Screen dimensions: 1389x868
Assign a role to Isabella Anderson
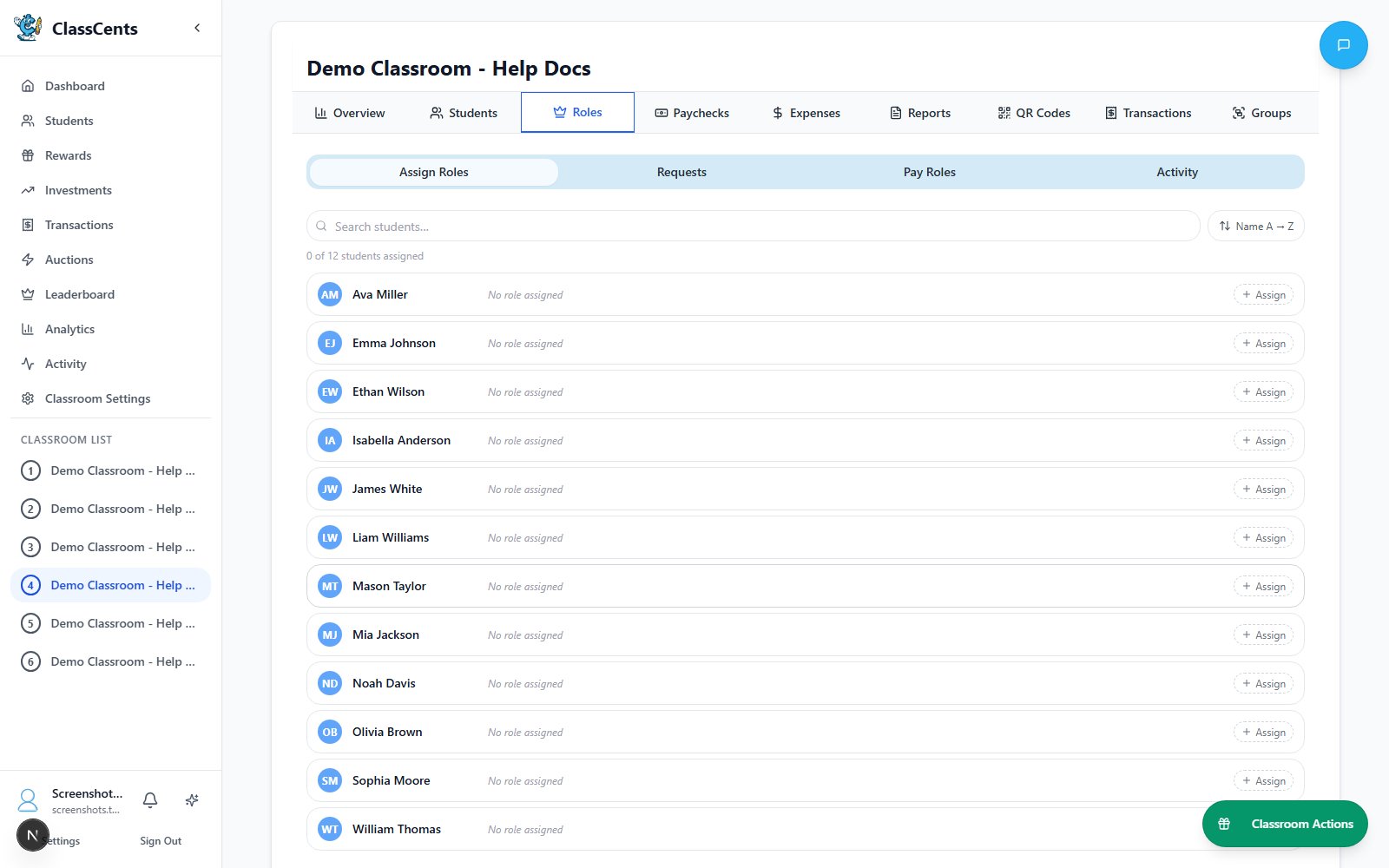[1263, 441]
